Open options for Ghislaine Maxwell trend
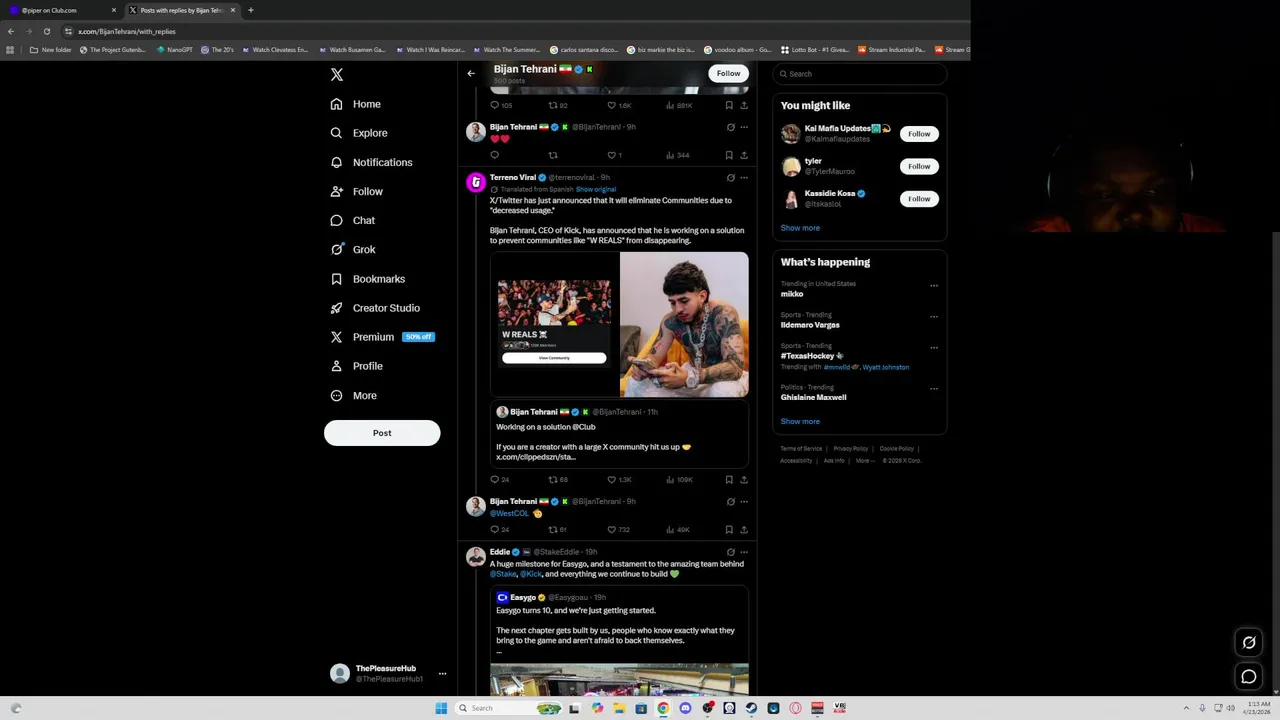This screenshot has width=1280, height=720. pos(934,389)
